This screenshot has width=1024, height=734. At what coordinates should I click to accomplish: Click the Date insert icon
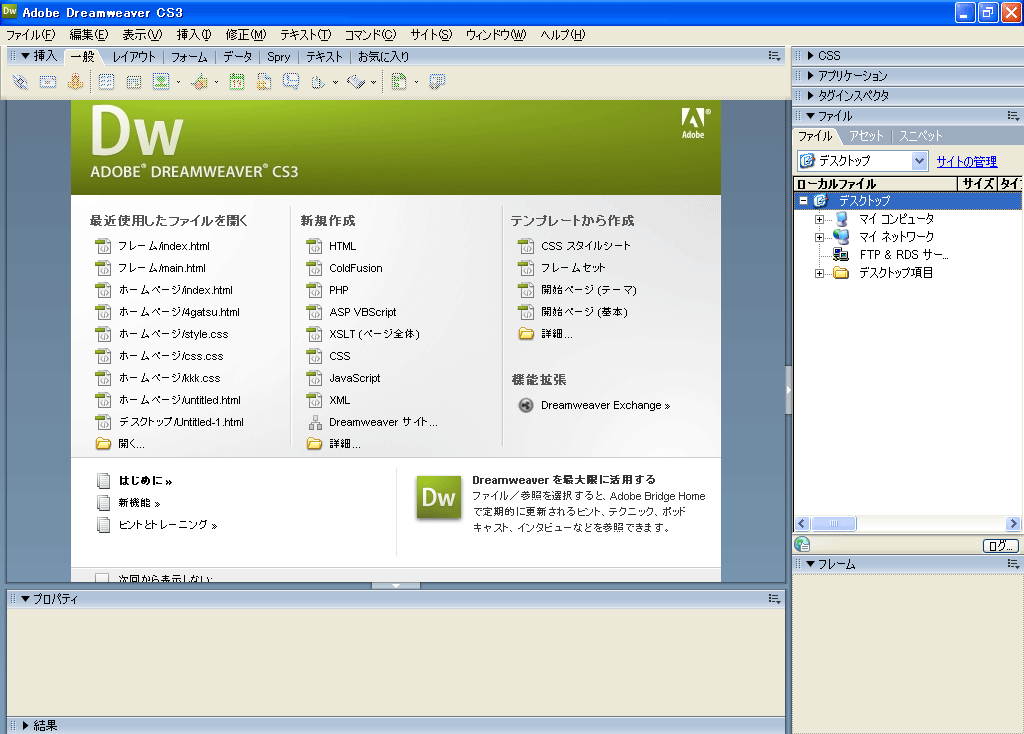pos(237,82)
